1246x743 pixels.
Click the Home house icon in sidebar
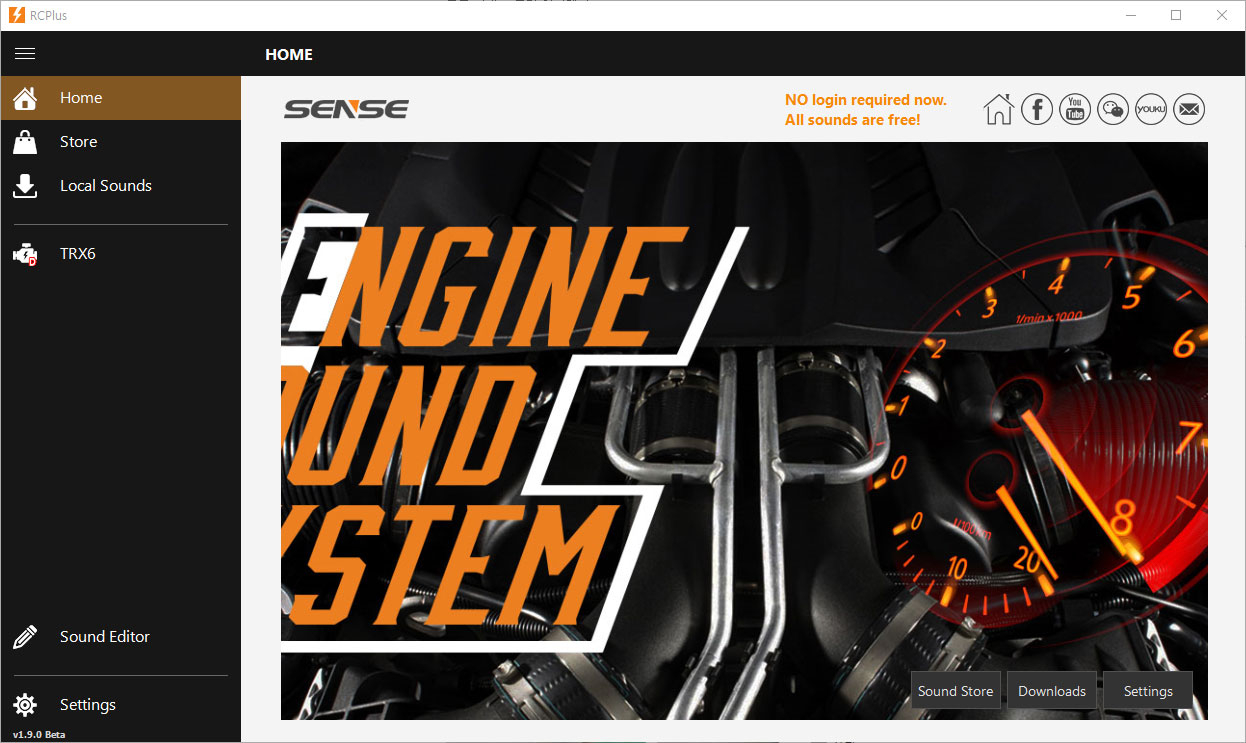(25, 98)
